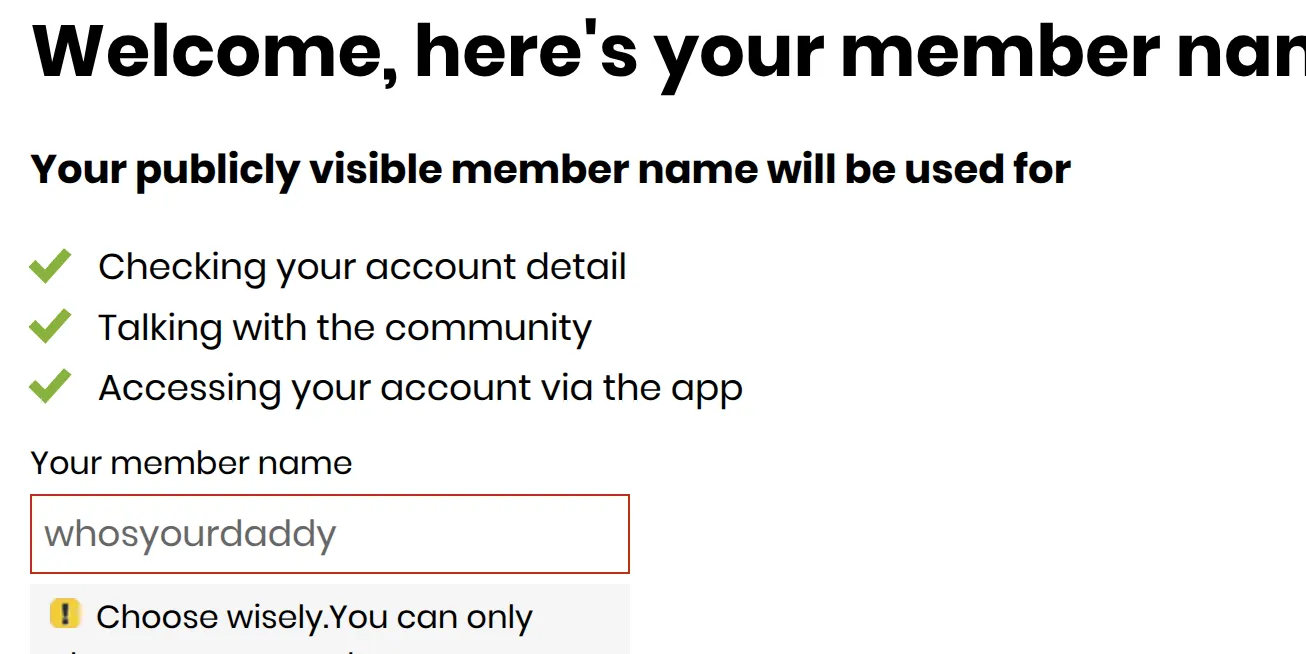Select Accessing your account via the app
This screenshot has height=654, width=1306.
click(x=420, y=387)
